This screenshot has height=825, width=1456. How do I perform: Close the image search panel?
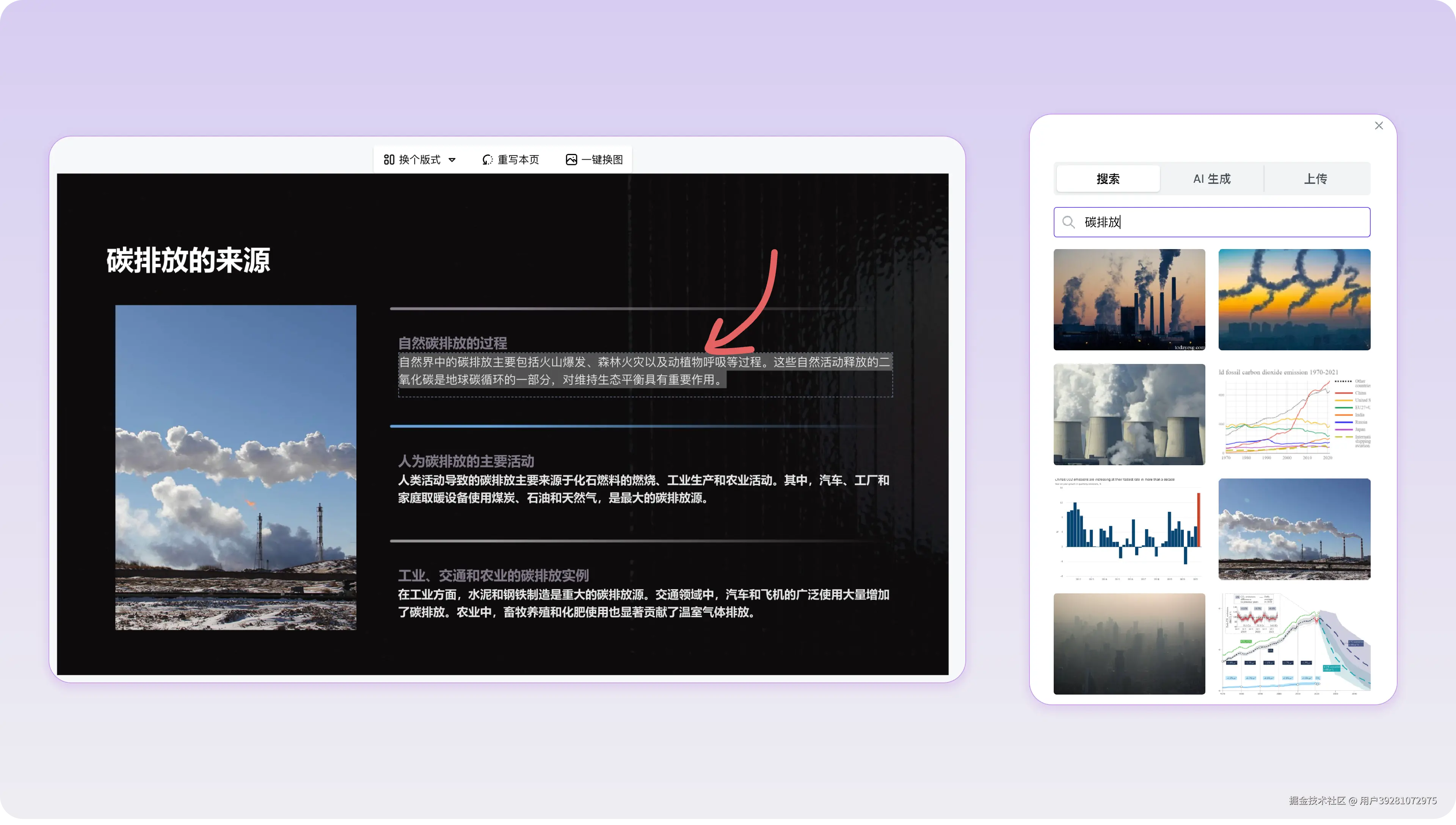point(1378,126)
